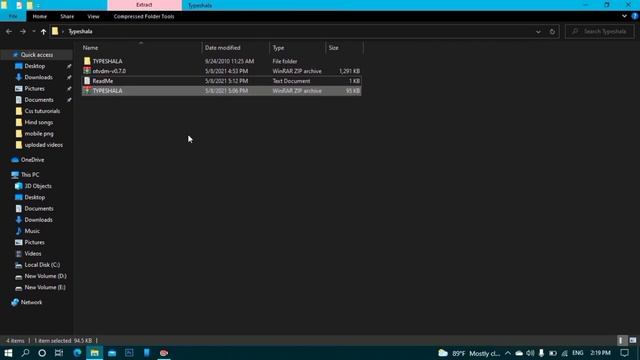
Task: Open Videos under This PC
Action: pos(33,253)
